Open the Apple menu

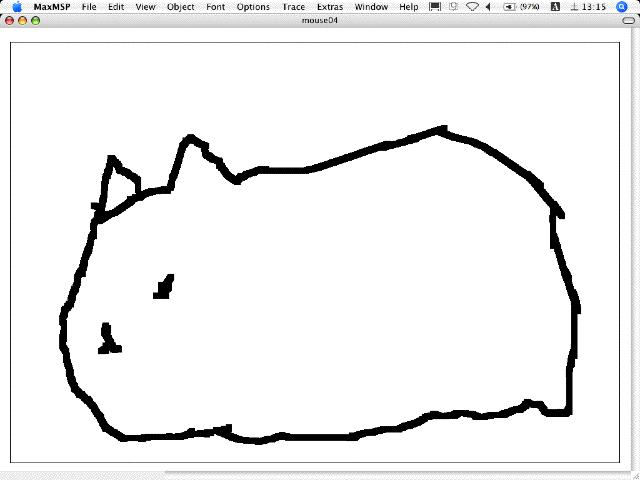[17, 7]
